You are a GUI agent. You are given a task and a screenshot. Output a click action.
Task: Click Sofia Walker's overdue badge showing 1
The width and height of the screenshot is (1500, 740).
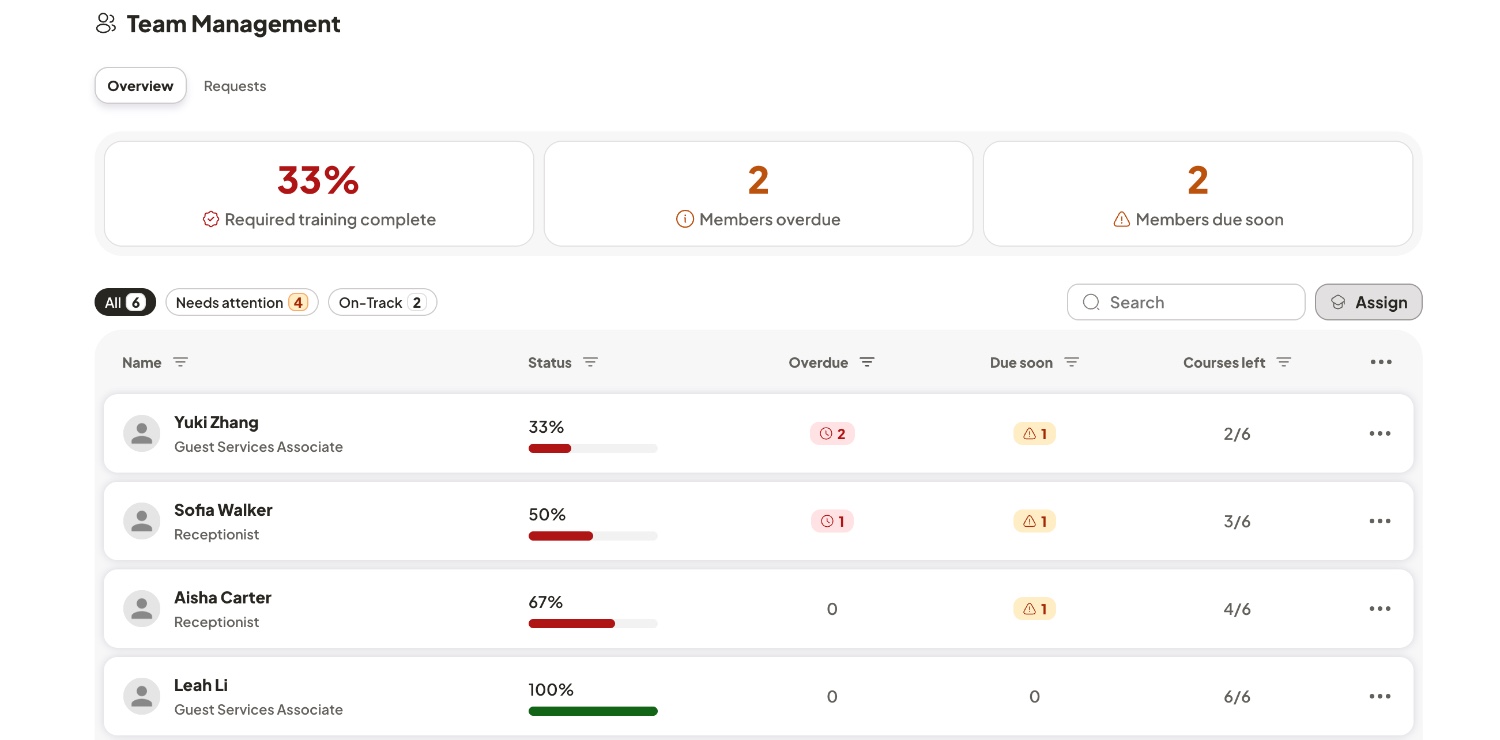tap(832, 521)
